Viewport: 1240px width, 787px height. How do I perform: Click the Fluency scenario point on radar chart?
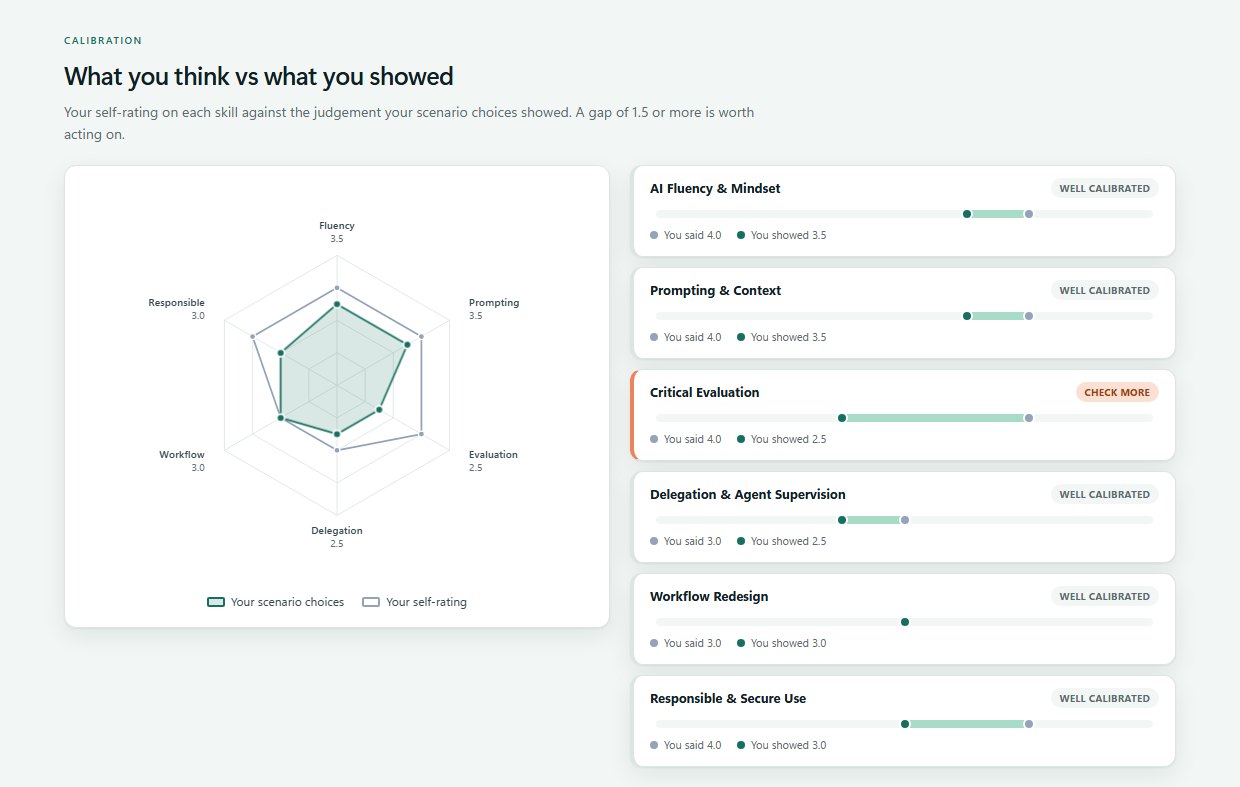point(337,304)
